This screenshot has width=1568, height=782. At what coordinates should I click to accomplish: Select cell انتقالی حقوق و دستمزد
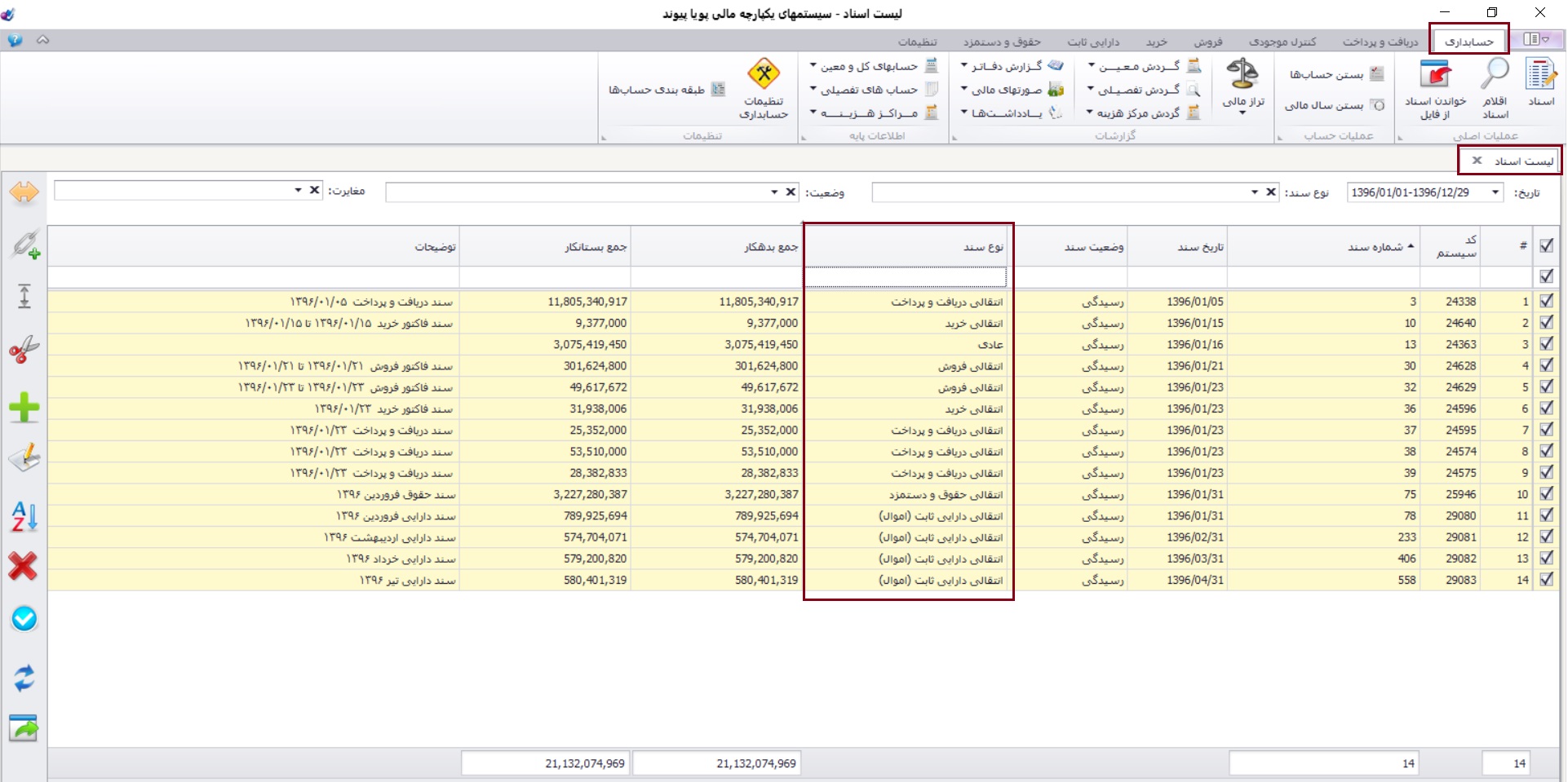pos(907,494)
